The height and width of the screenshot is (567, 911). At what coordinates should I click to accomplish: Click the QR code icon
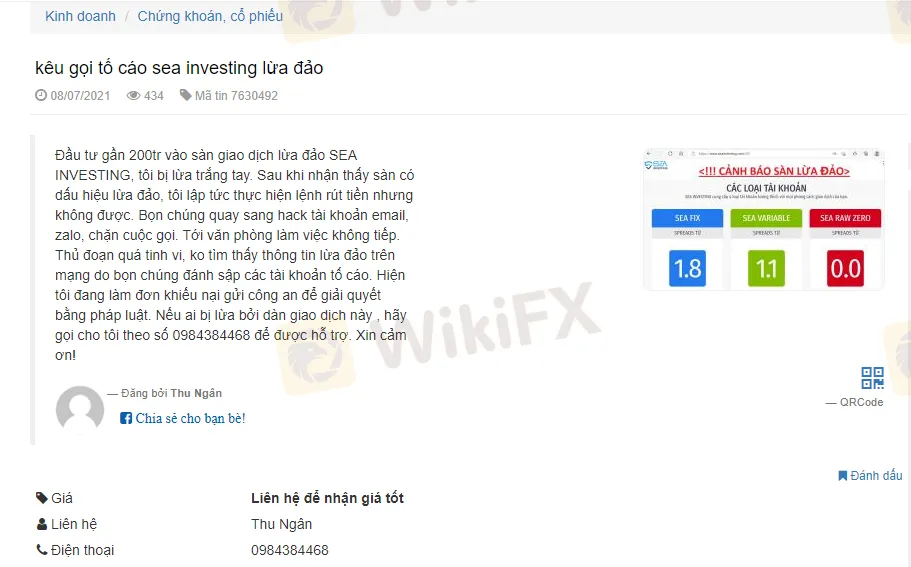[x=872, y=378]
